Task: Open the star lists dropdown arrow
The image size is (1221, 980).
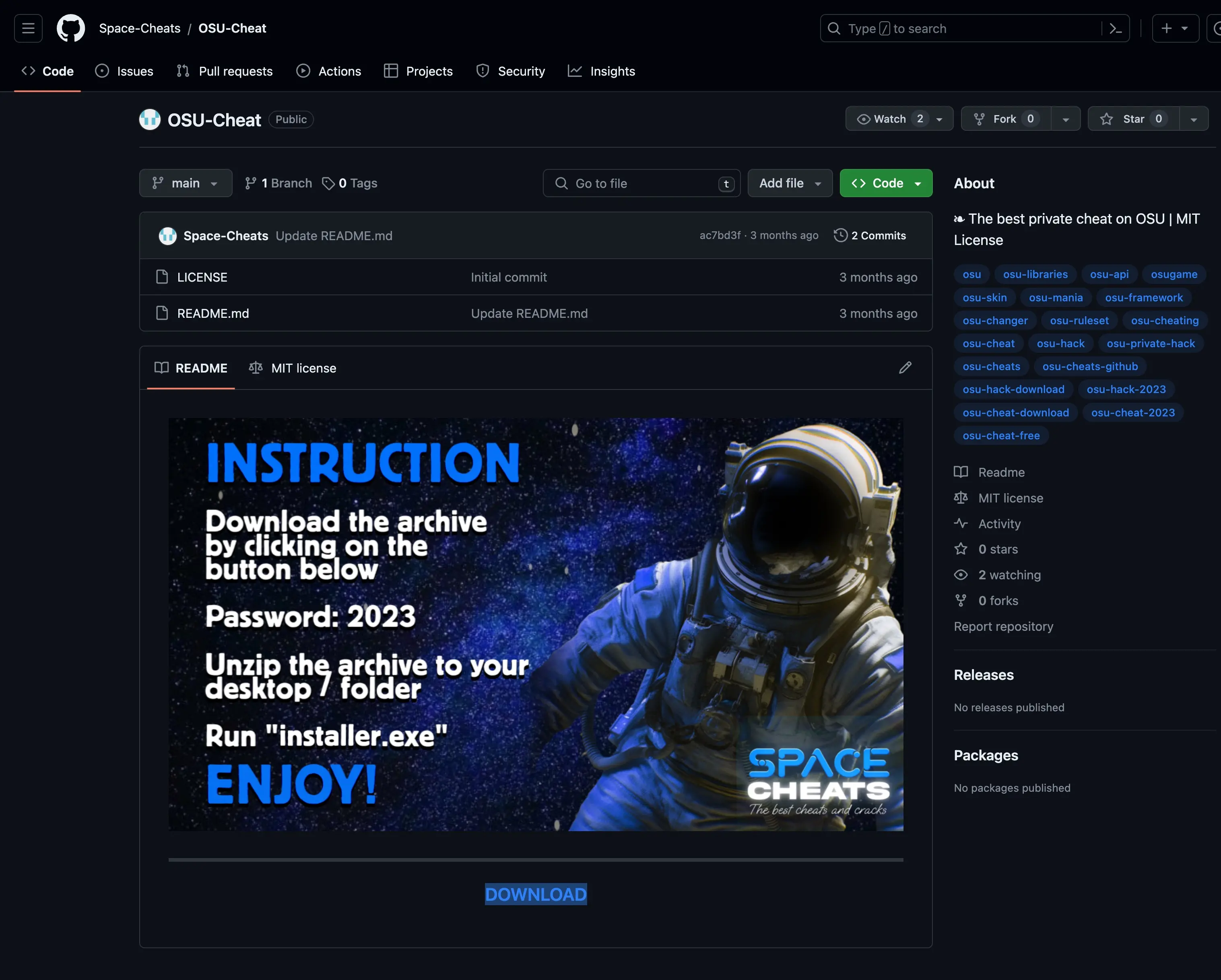Action: pyautogui.click(x=1194, y=119)
